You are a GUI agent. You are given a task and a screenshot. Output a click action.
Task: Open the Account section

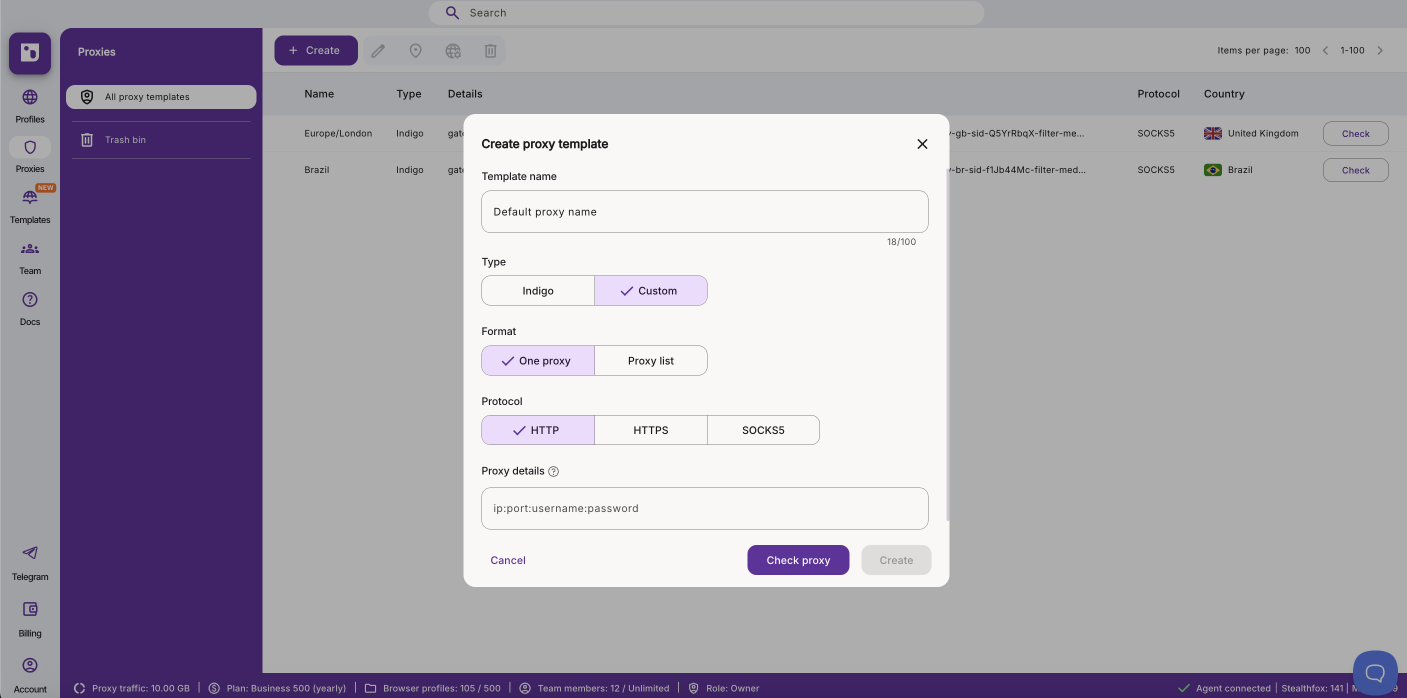[x=29, y=673]
